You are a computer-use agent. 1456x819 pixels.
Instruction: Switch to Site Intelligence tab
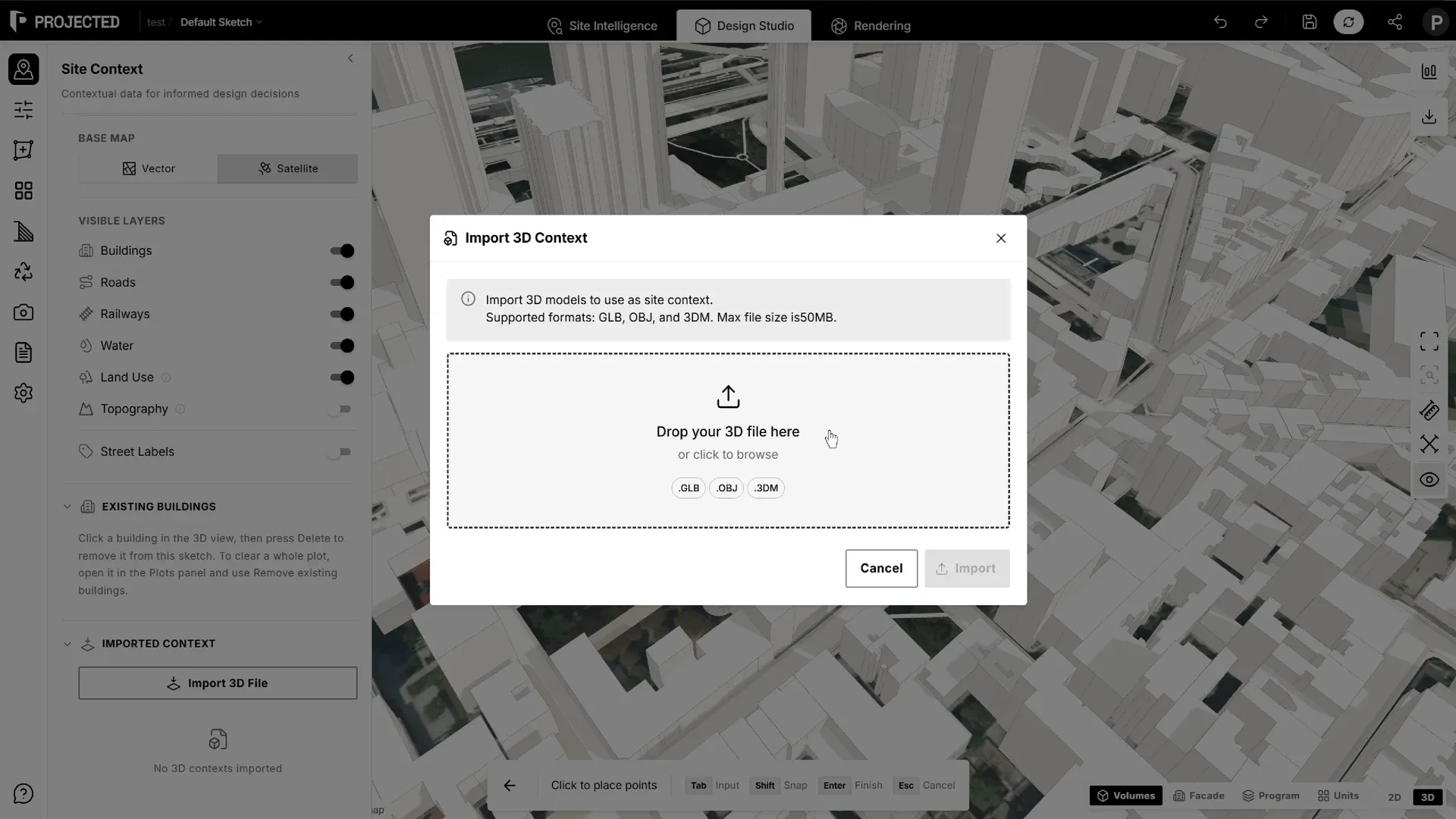602,26
